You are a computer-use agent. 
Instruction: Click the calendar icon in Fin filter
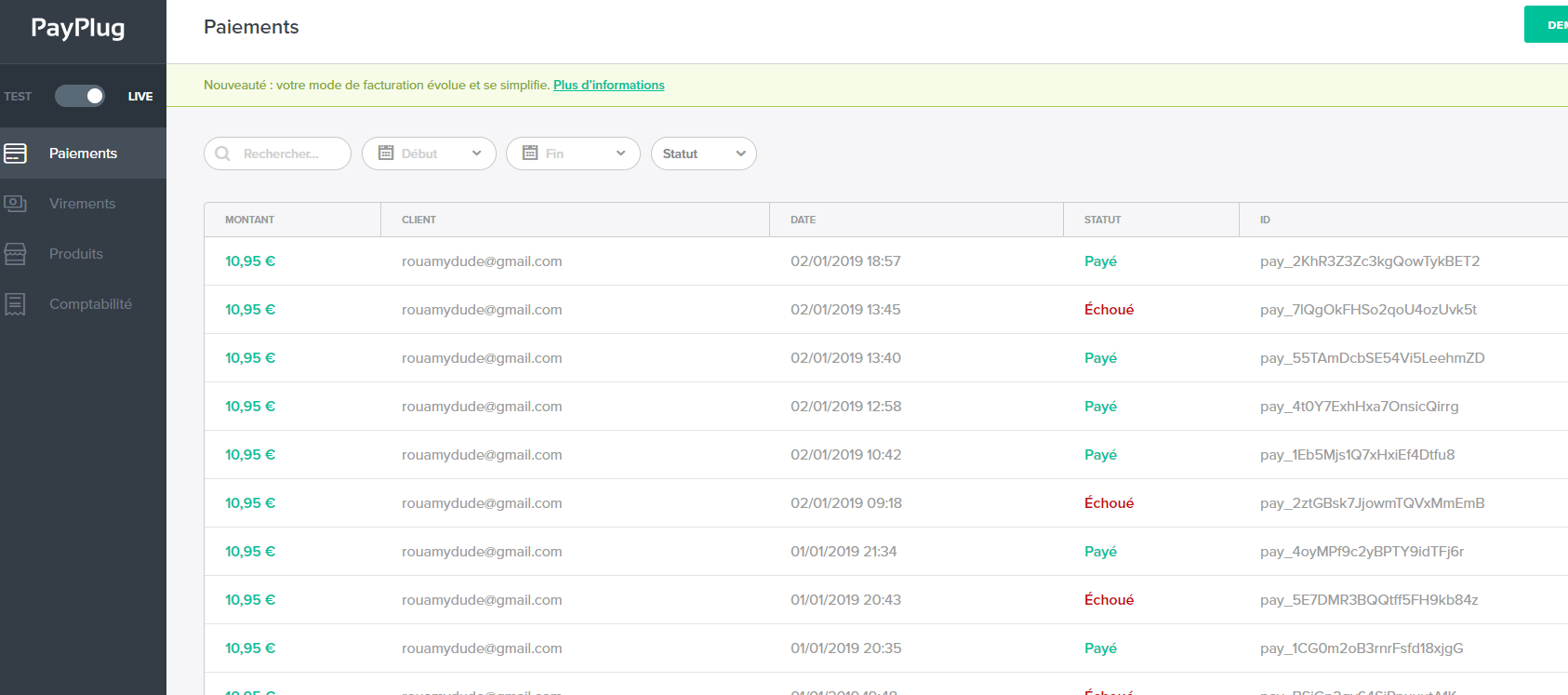[x=530, y=153]
